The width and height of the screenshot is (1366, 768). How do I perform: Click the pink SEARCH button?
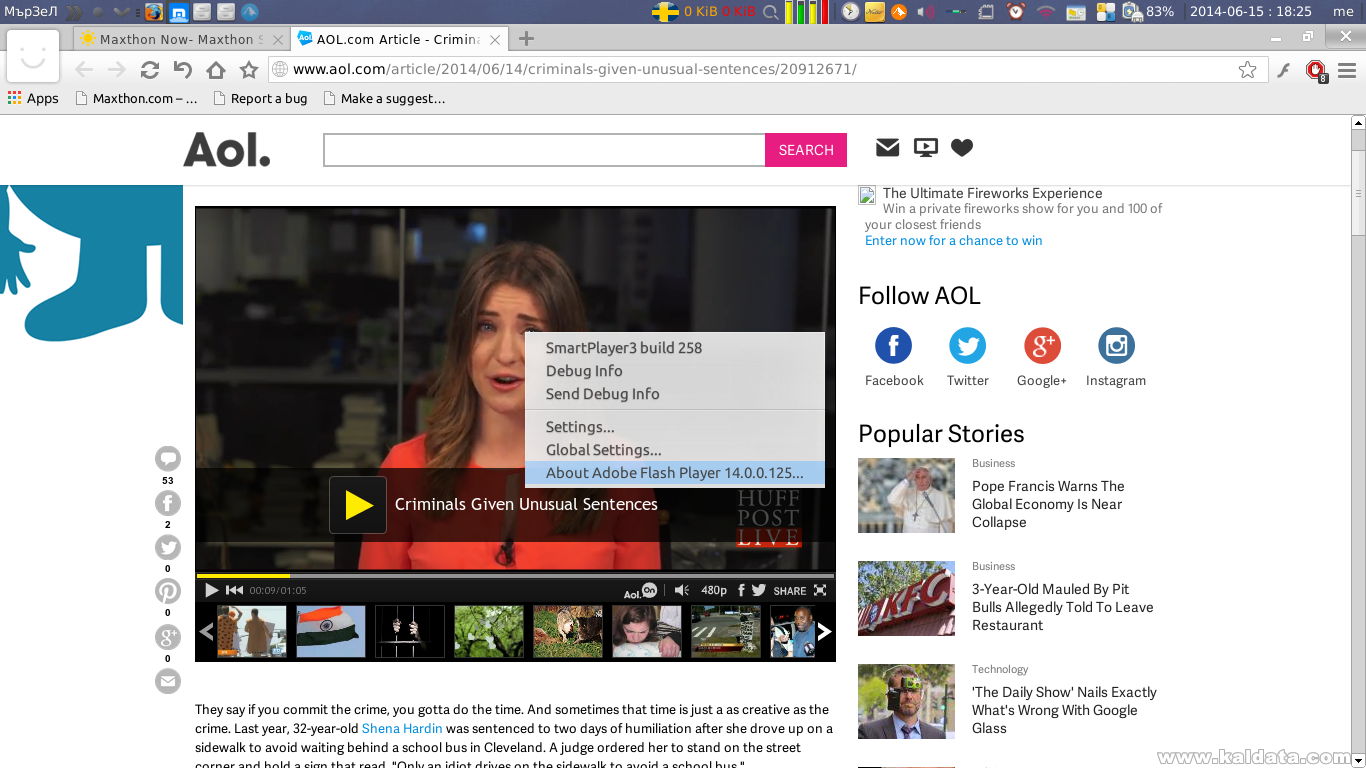pos(806,150)
